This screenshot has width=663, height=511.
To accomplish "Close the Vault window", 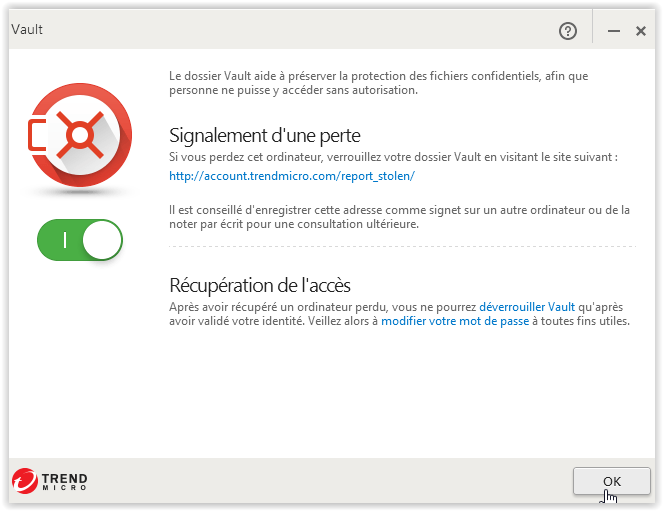I will [641, 31].
